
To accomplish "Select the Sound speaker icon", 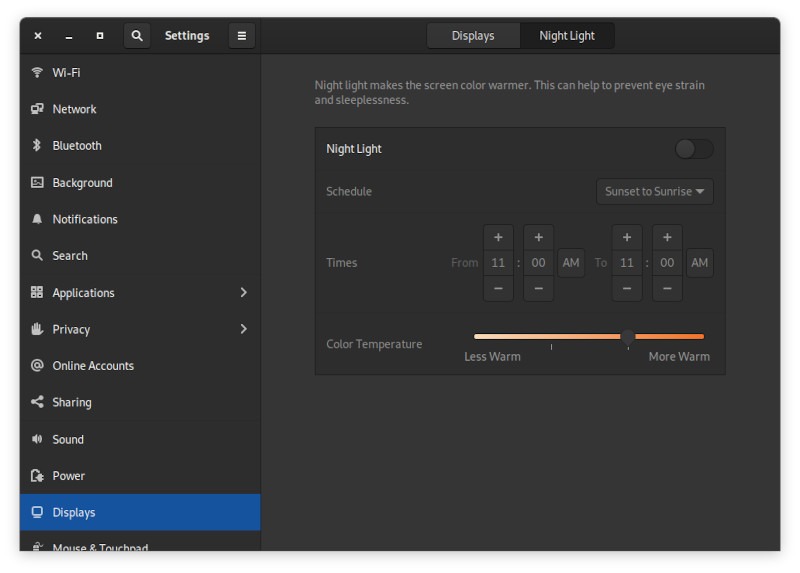I will pyautogui.click(x=37, y=439).
